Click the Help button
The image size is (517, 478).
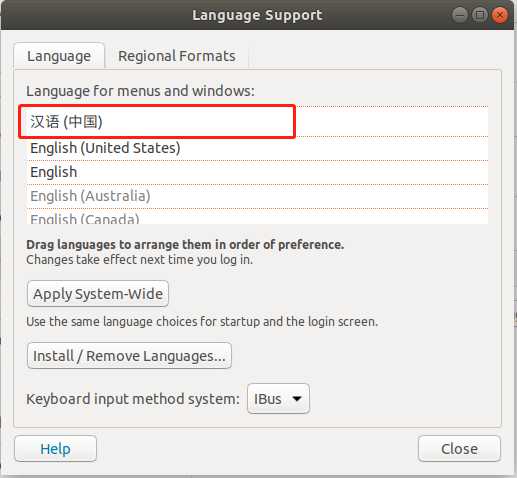[56, 449]
